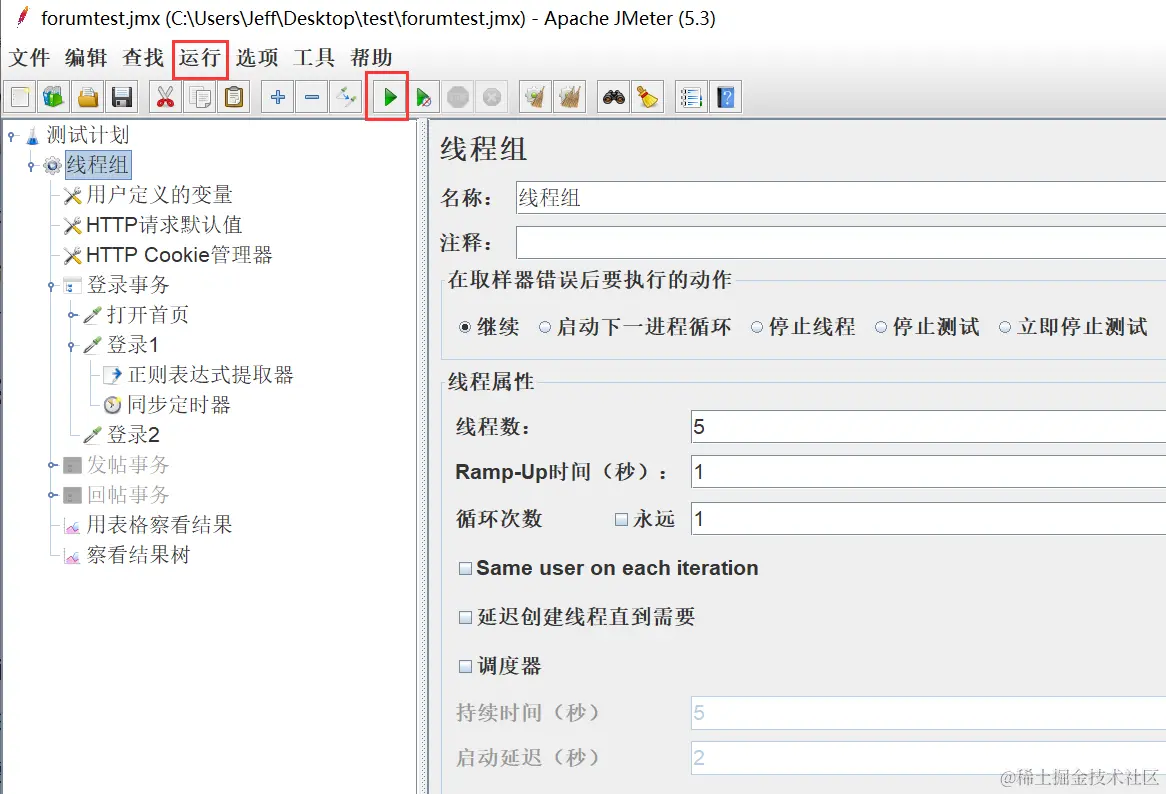1166x794 pixels.
Task: Click the Toggle enable/disable icon
Action: point(346,97)
